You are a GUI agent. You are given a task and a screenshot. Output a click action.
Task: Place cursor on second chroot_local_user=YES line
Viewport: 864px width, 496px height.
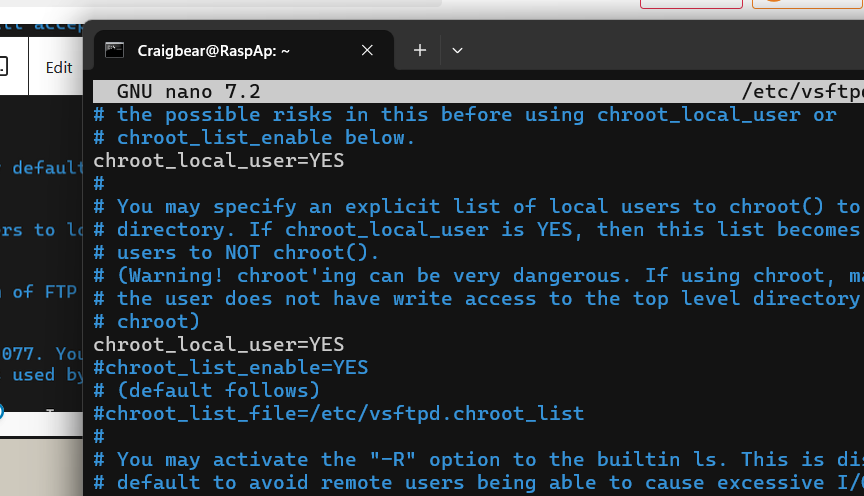[x=218, y=344]
